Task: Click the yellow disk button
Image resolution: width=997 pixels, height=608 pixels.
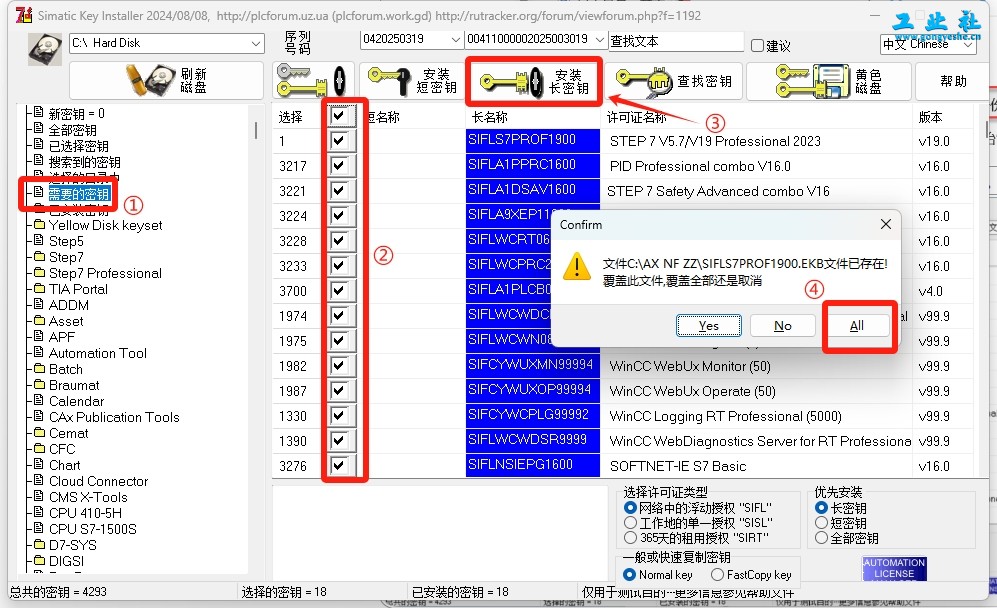Action: 829,81
